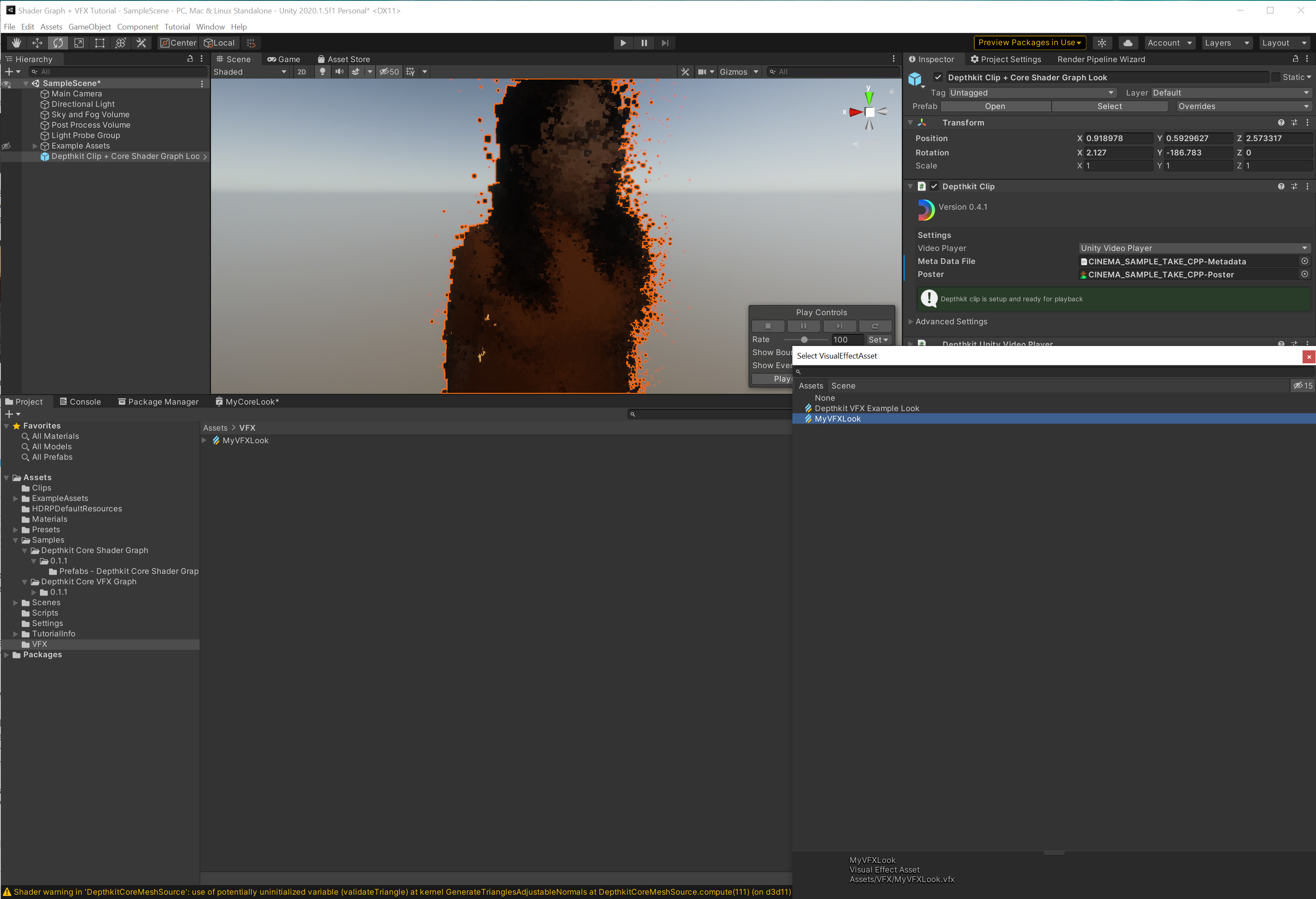This screenshot has width=1316, height=899.
Task: Select the Rect Transform tool
Action: click(x=100, y=43)
